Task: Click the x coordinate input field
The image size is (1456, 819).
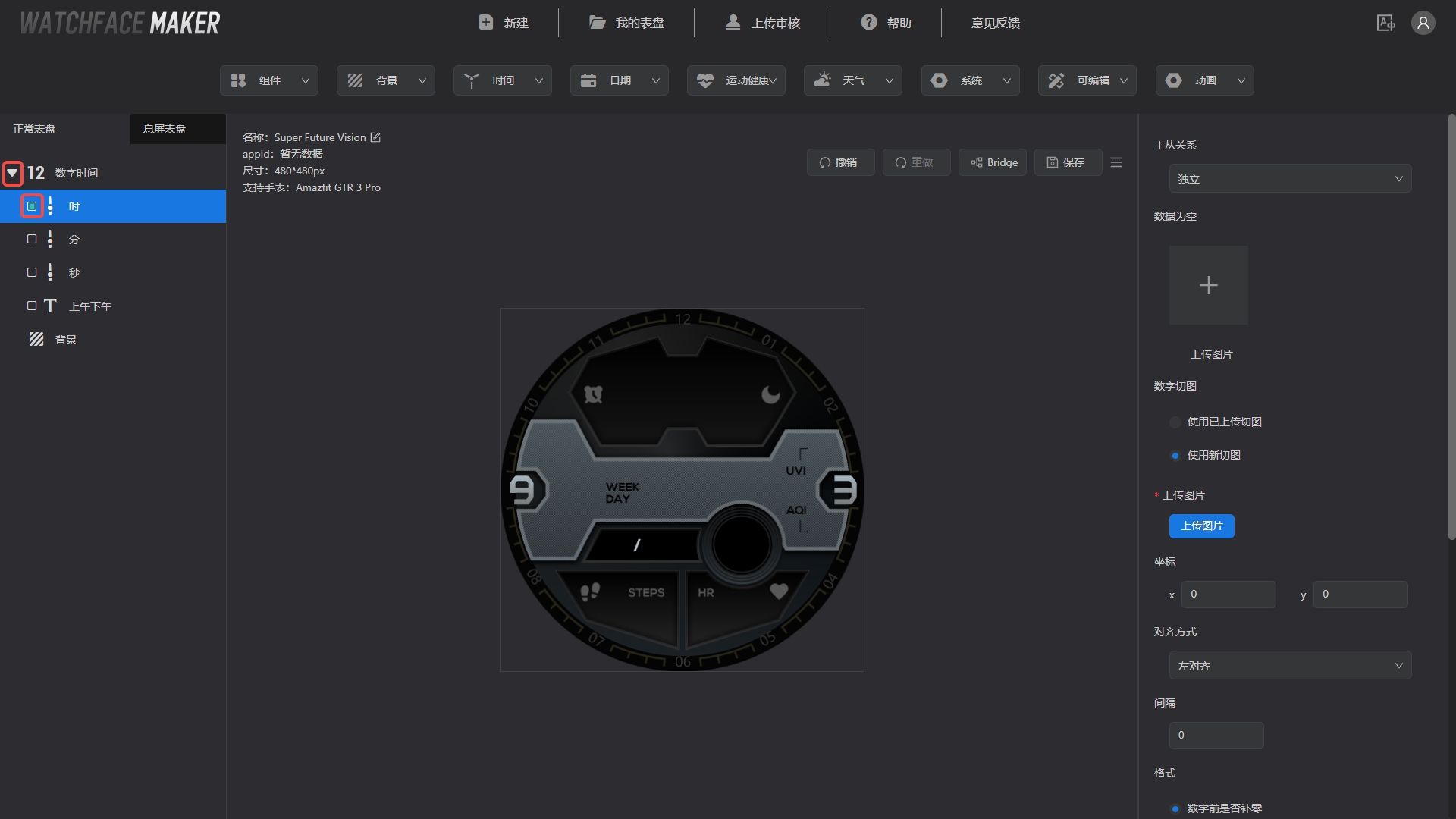Action: coord(1228,595)
